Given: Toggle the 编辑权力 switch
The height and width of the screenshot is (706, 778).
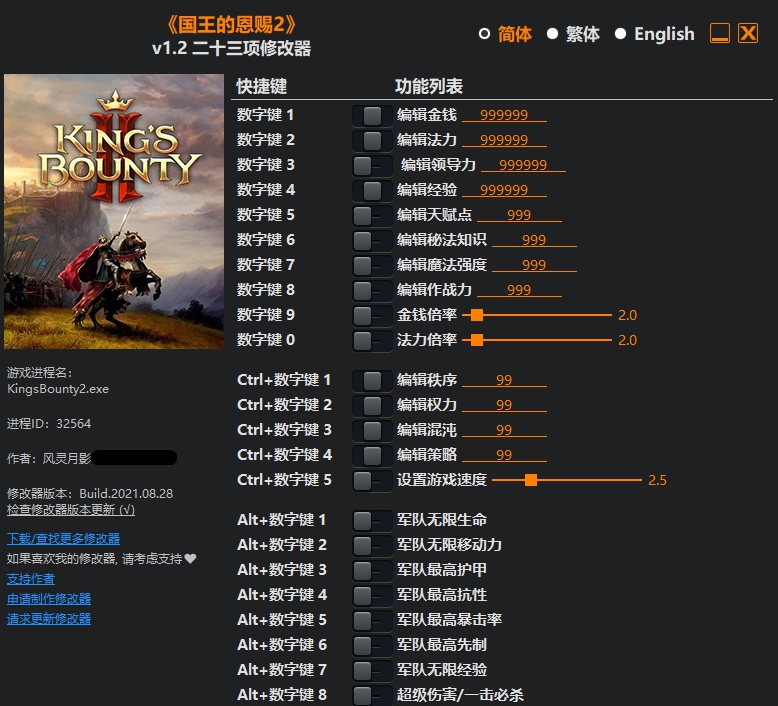Looking at the screenshot, I should (372, 406).
